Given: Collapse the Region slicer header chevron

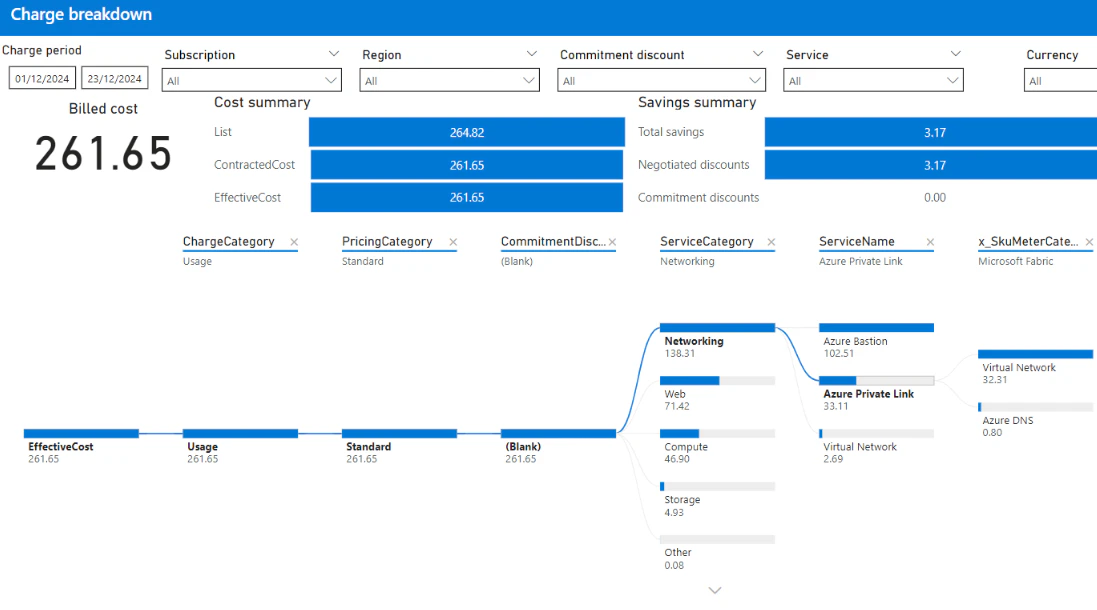Looking at the screenshot, I should [x=532, y=54].
